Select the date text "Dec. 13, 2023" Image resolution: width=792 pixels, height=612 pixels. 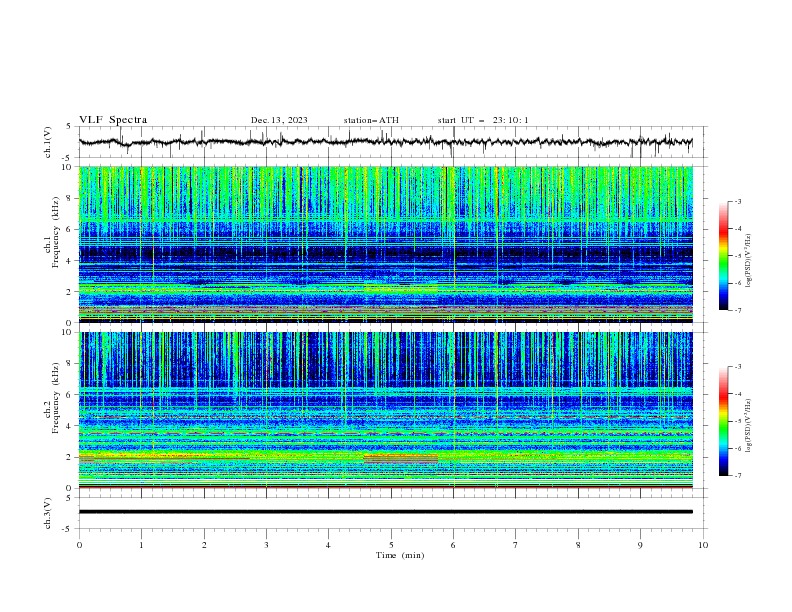[279, 120]
